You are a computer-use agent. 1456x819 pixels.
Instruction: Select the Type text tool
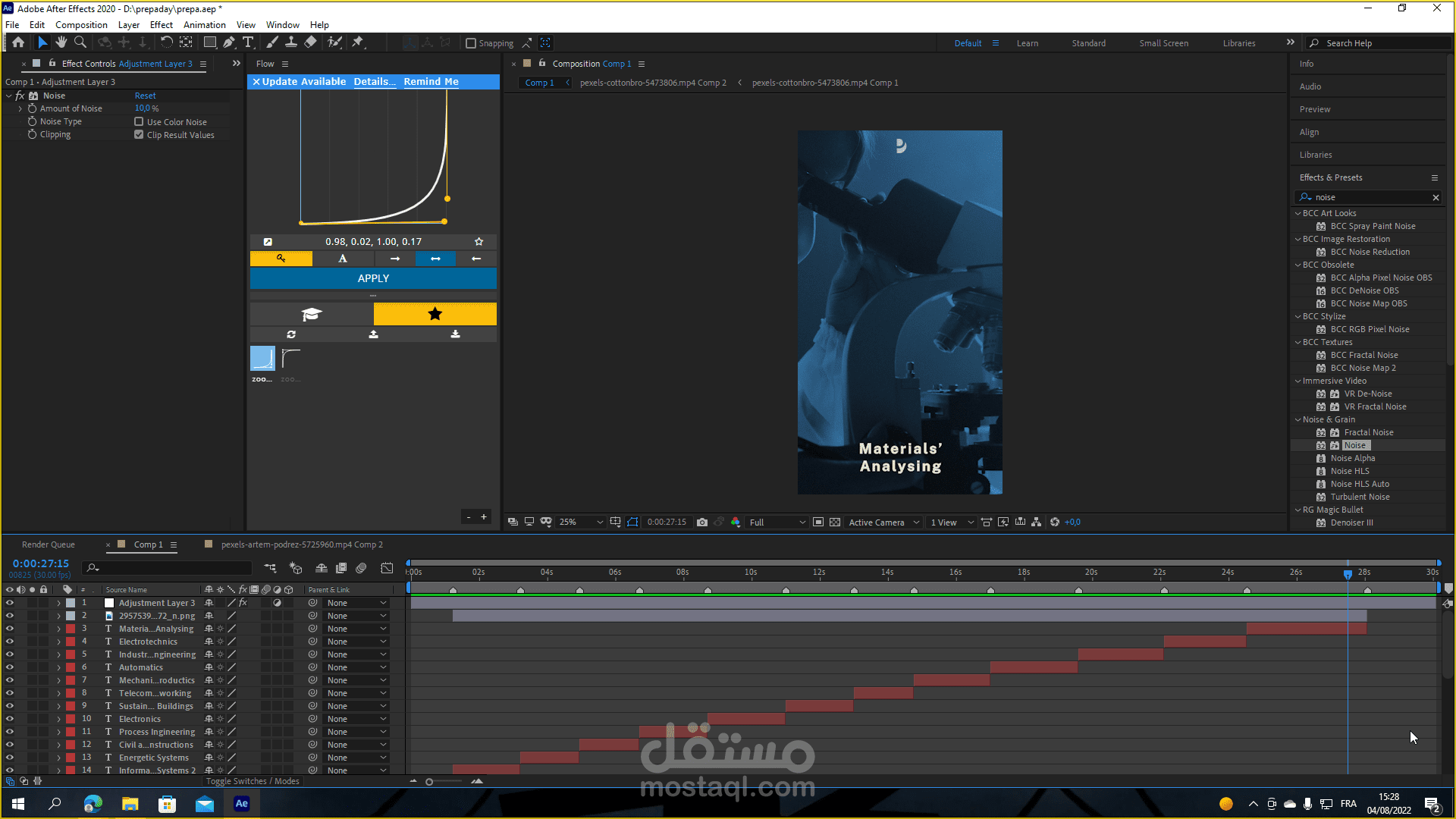tap(248, 42)
